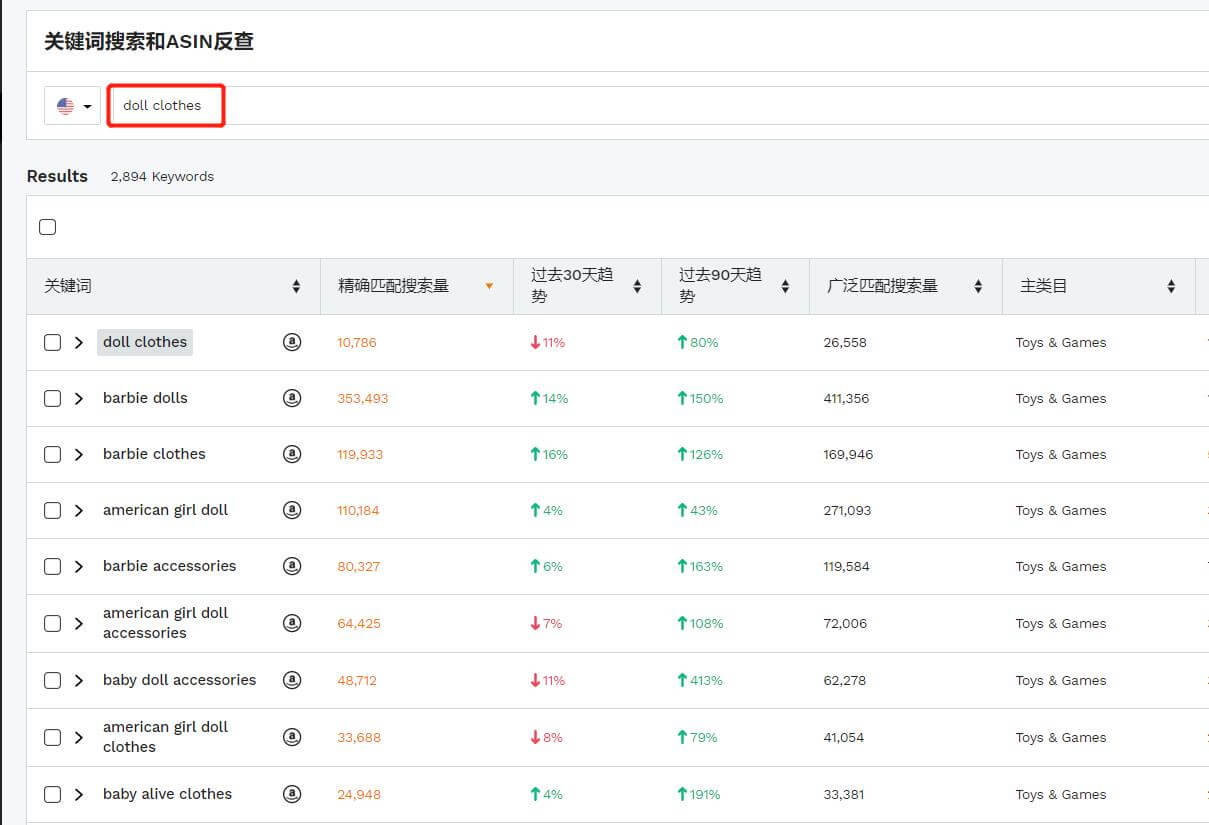Click exact search volume 353,493
The image size is (1209, 825).
click(x=362, y=398)
